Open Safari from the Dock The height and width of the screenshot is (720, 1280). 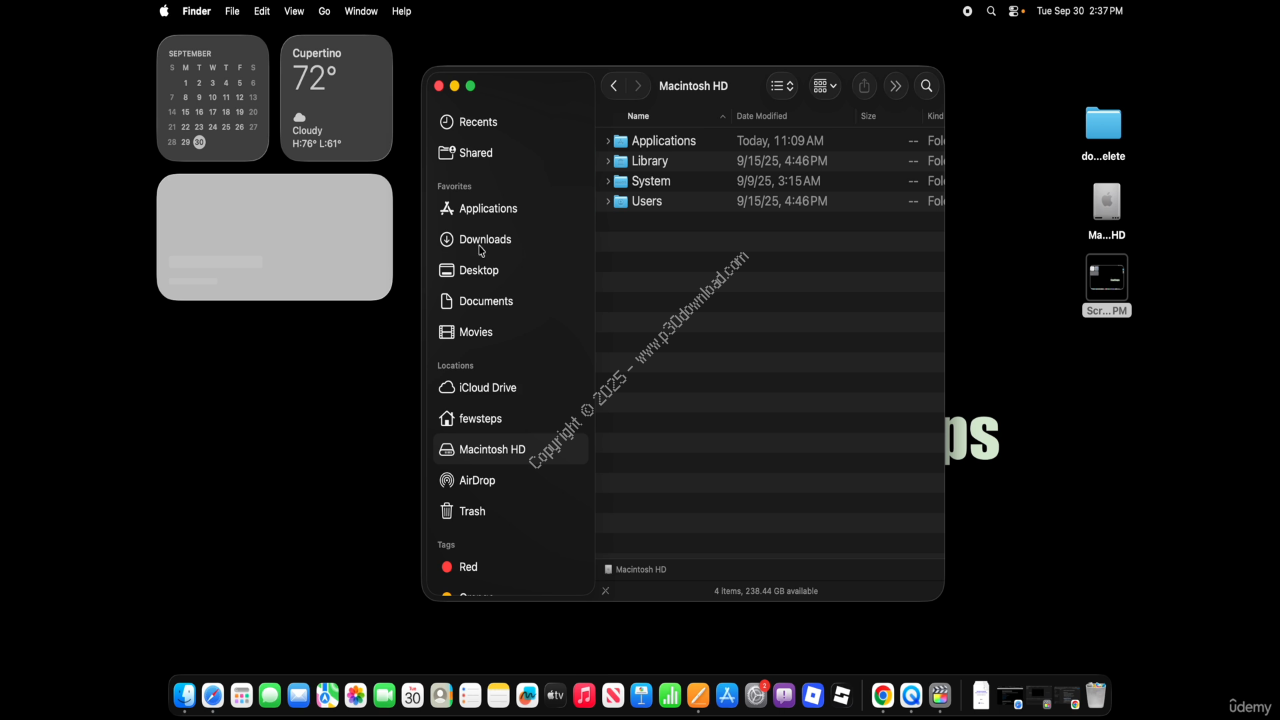click(212, 695)
